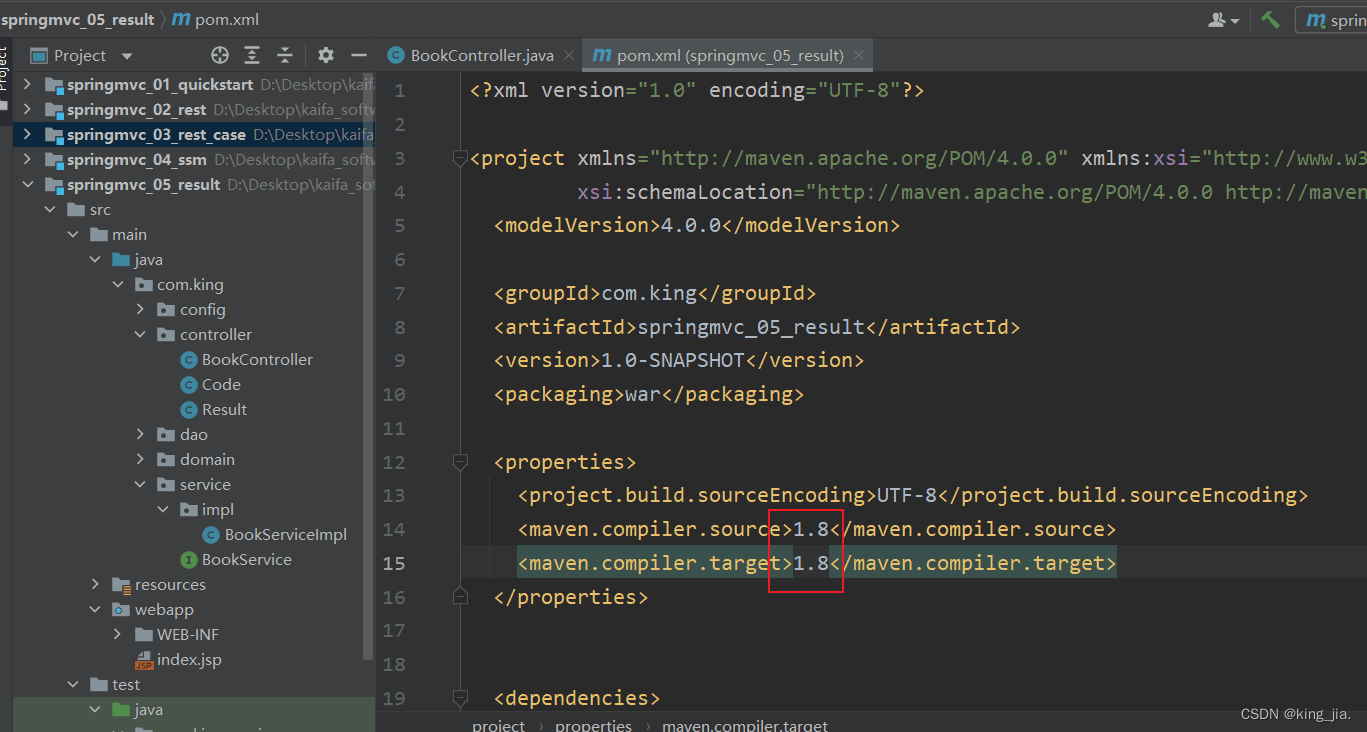
Task: Fold the dependencies block at line 19
Action: 460,698
